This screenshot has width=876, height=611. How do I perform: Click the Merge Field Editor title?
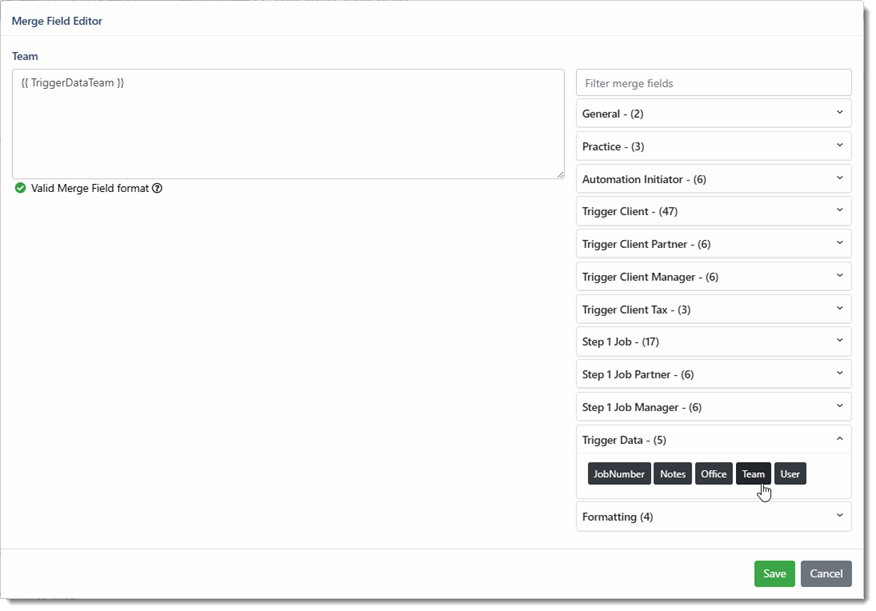pyautogui.click(x=57, y=21)
